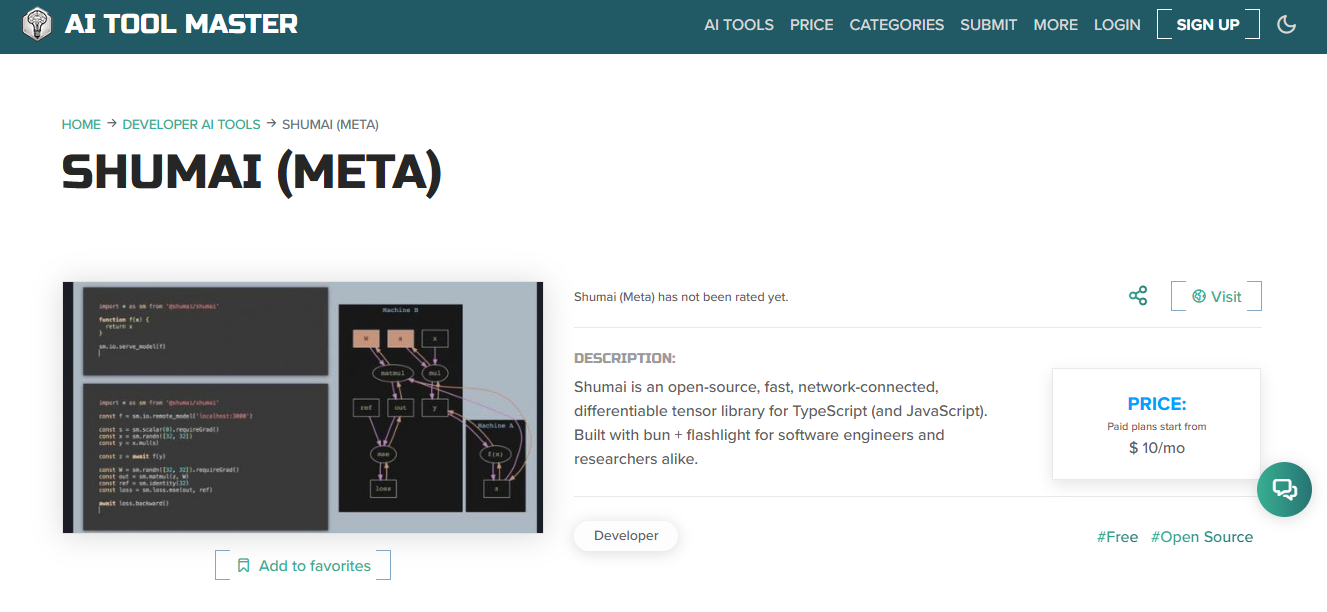1327x612 pixels.
Task: Open the AI TOOLS menu
Action: (739, 25)
